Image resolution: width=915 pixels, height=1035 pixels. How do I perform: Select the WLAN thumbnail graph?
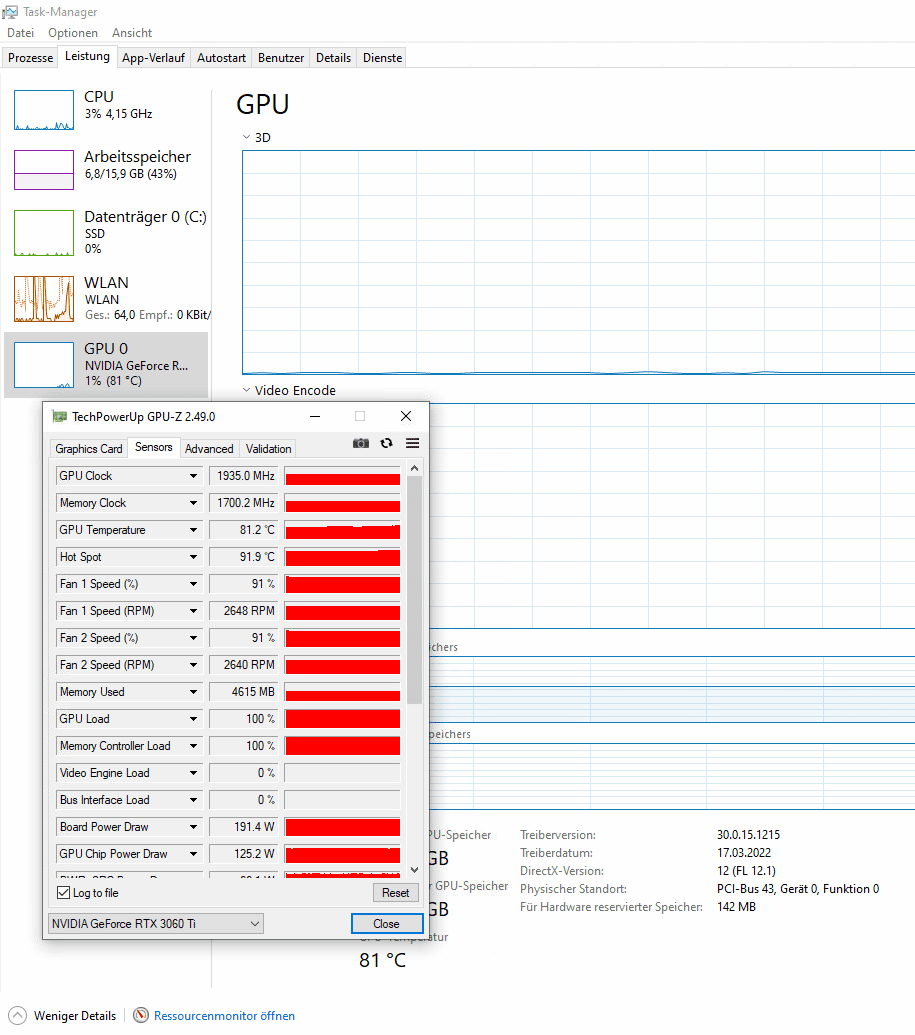click(44, 299)
